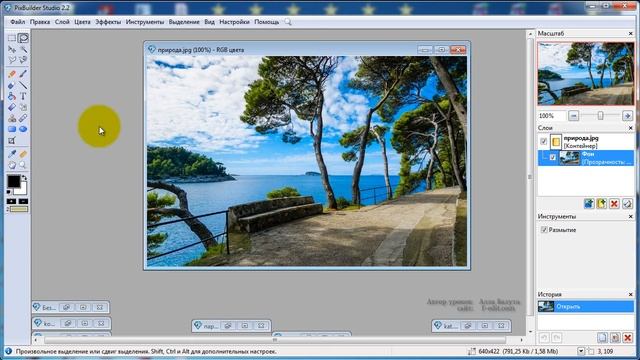
Task: Restore the minimized пар... document window
Action: click(228, 326)
